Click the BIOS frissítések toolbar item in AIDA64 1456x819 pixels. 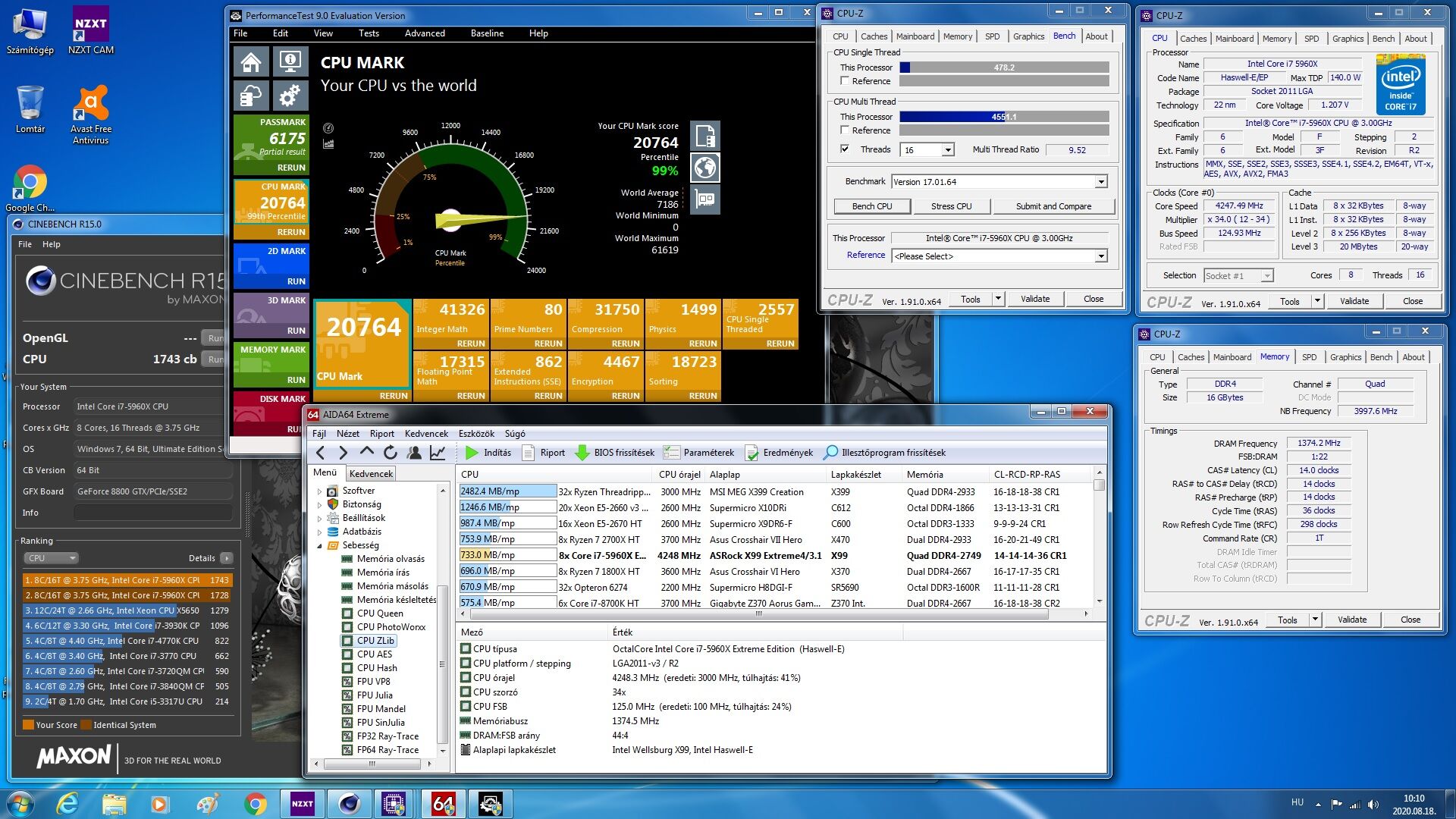click(x=614, y=453)
